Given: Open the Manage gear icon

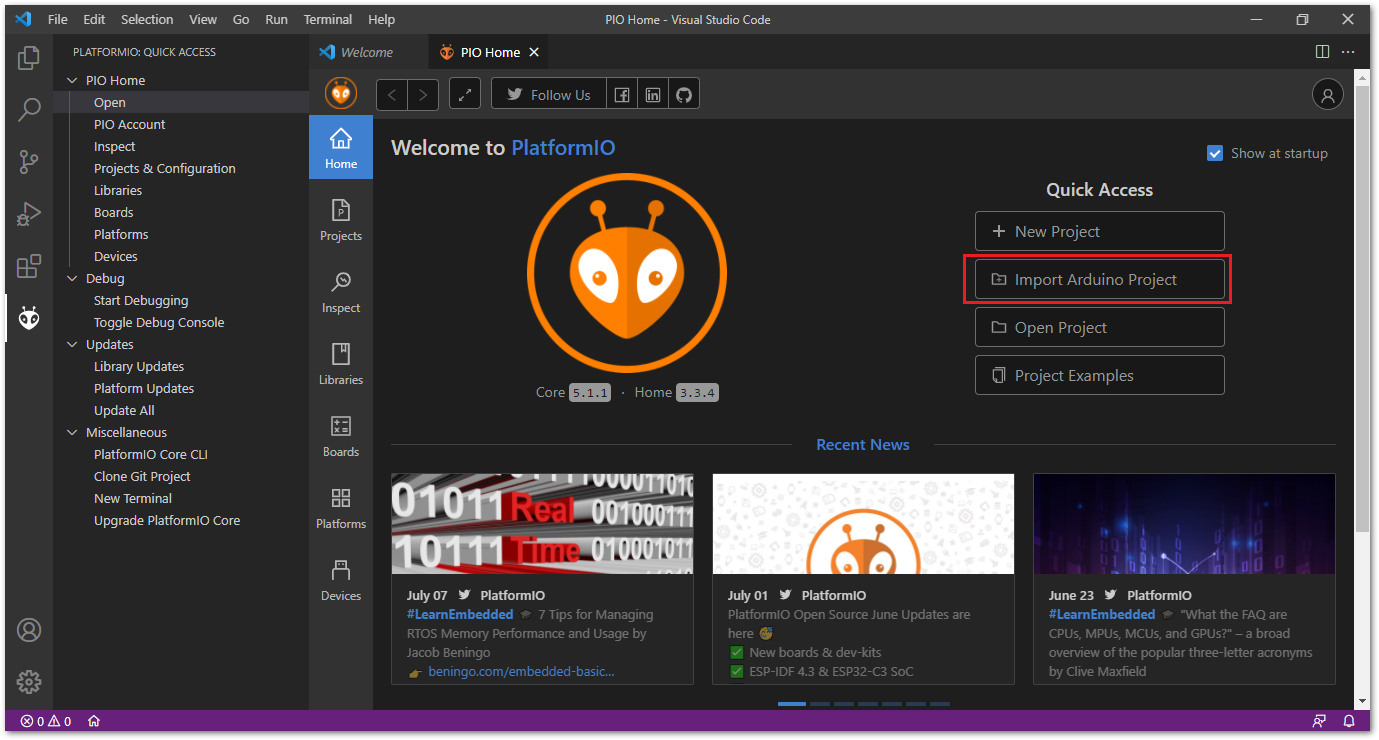Looking at the screenshot, I should [x=29, y=682].
